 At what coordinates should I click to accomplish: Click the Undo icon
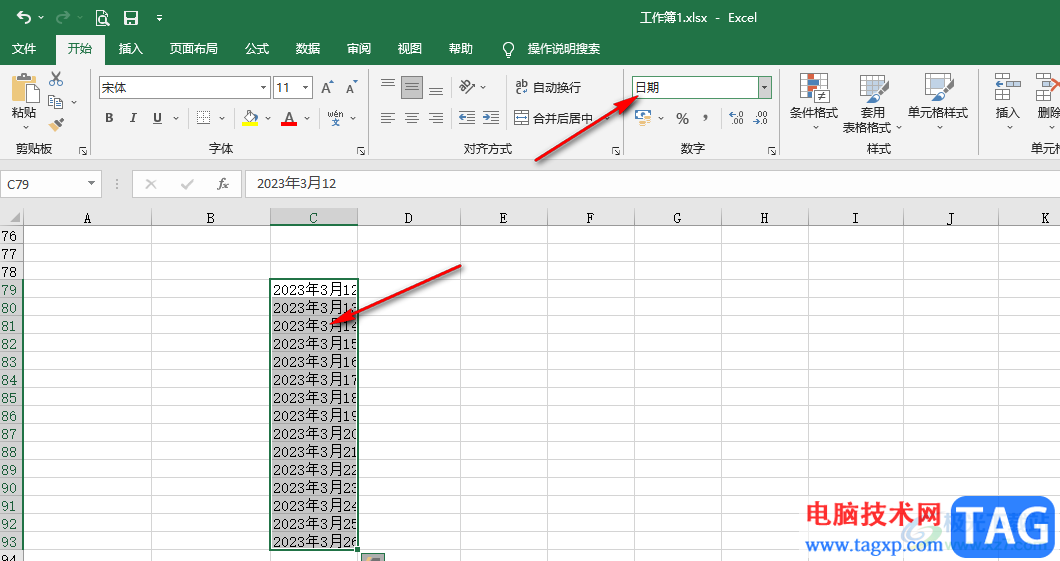pyautogui.click(x=24, y=18)
